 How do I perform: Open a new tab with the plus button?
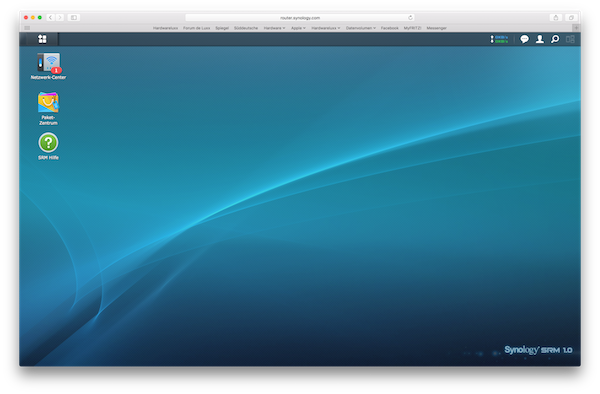click(576, 28)
